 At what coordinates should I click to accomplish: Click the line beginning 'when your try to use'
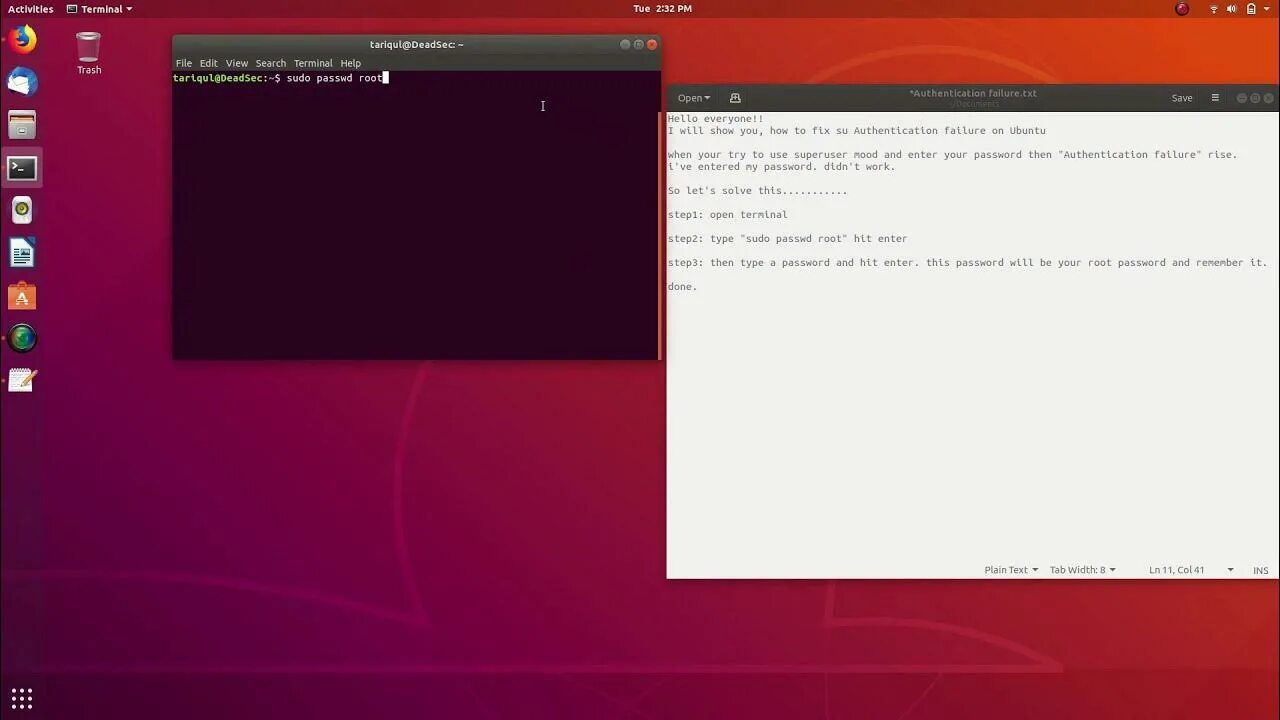pyautogui.click(x=953, y=155)
